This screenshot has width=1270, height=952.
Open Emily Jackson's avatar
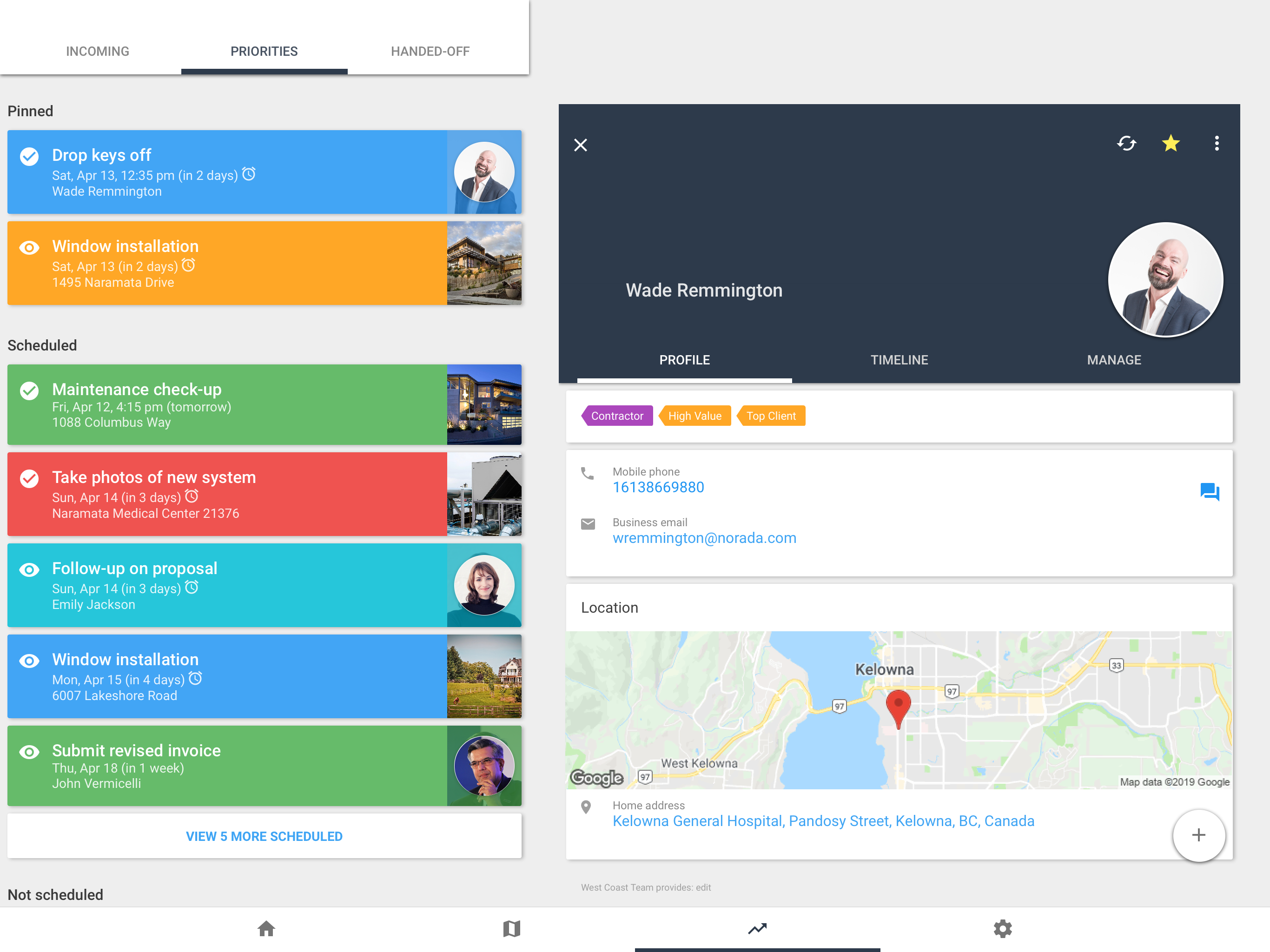click(484, 585)
